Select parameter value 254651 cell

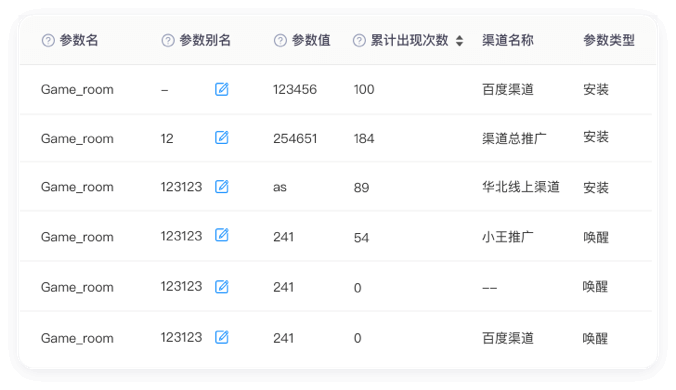coord(295,138)
